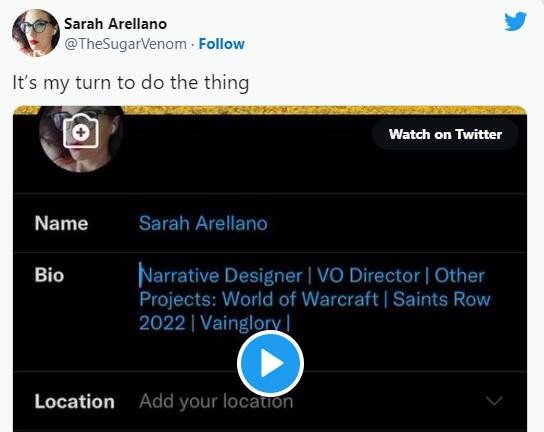Click the blue Twitter bird logo
This screenshot has width=544, height=432.
pos(516,21)
